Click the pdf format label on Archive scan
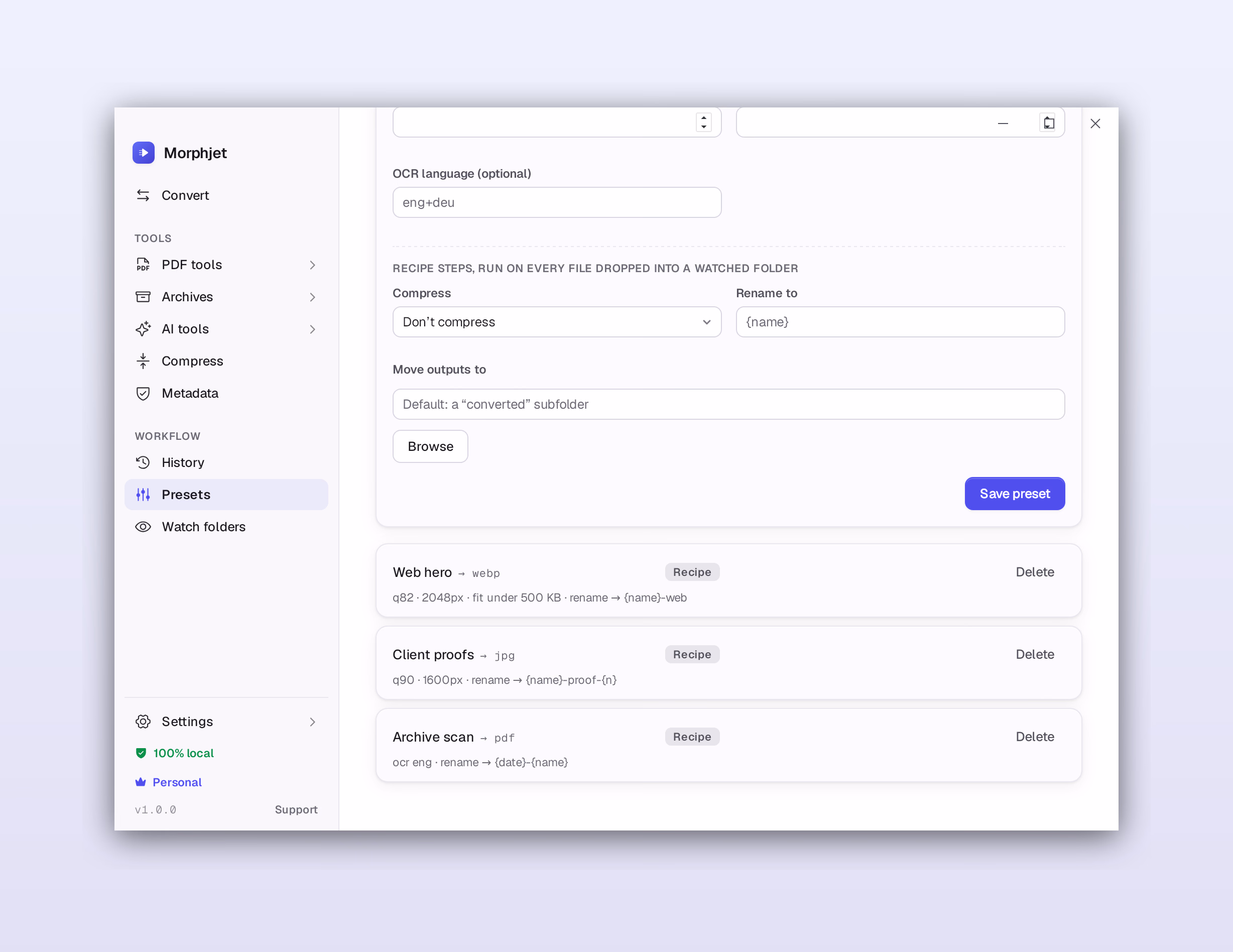This screenshot has height=952, width=1233. 505,738
